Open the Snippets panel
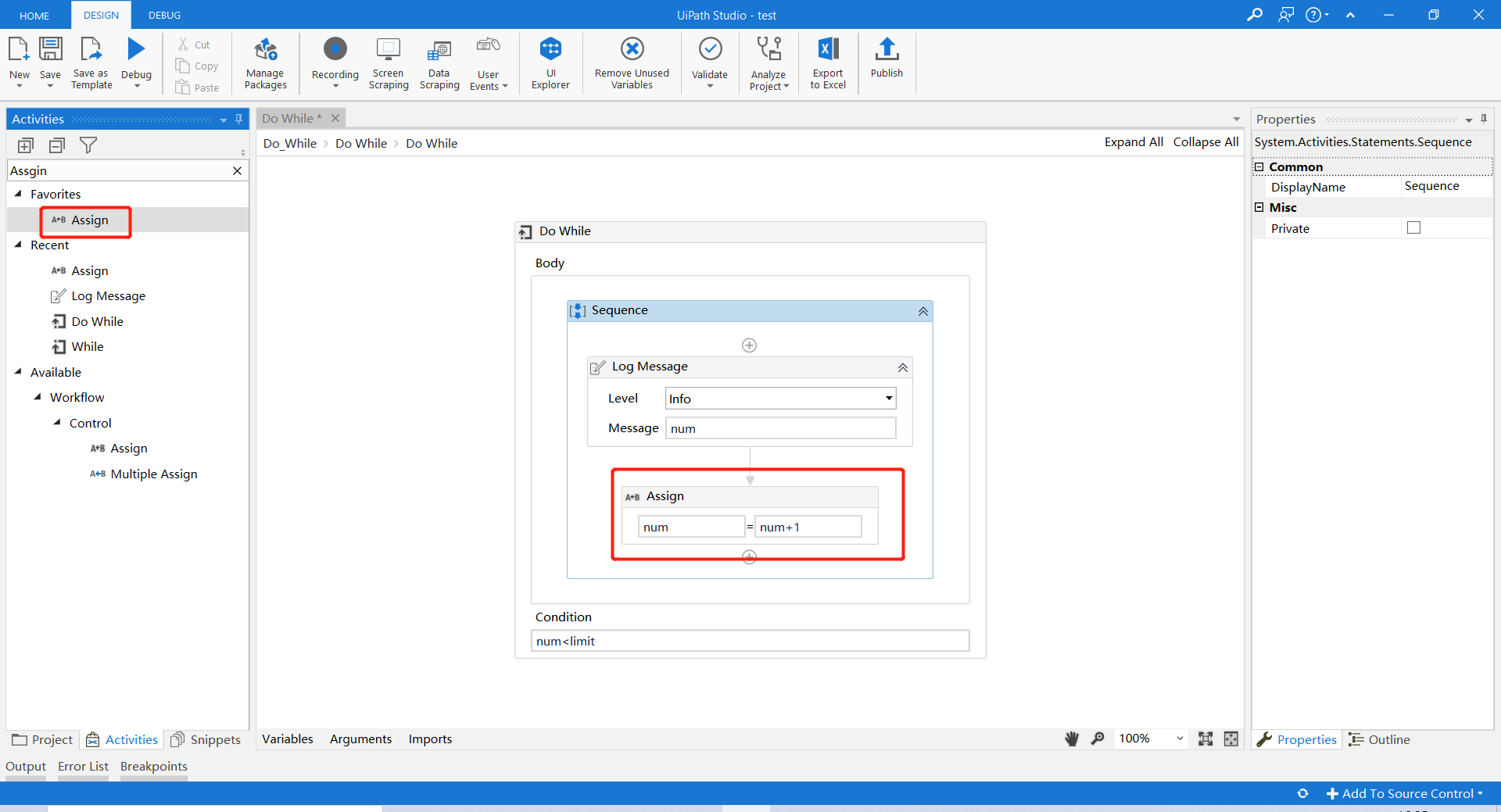 [206, 739]
